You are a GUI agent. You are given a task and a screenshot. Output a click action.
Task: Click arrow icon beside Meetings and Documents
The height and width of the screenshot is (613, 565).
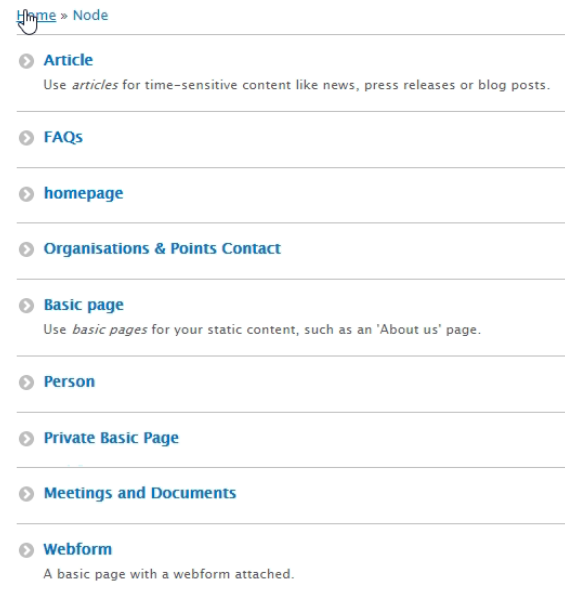coord(27,494)
